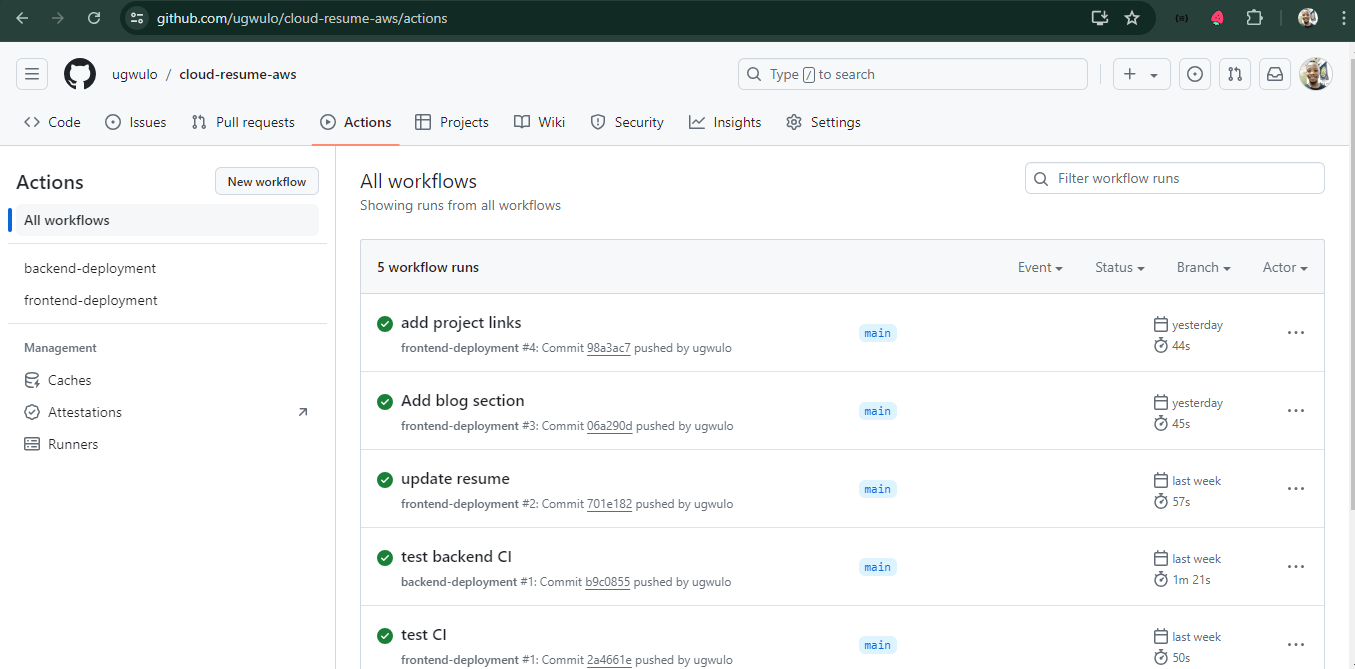Open the update resume workflow run
Screen dimensions: 1355x669
(455, 478)
